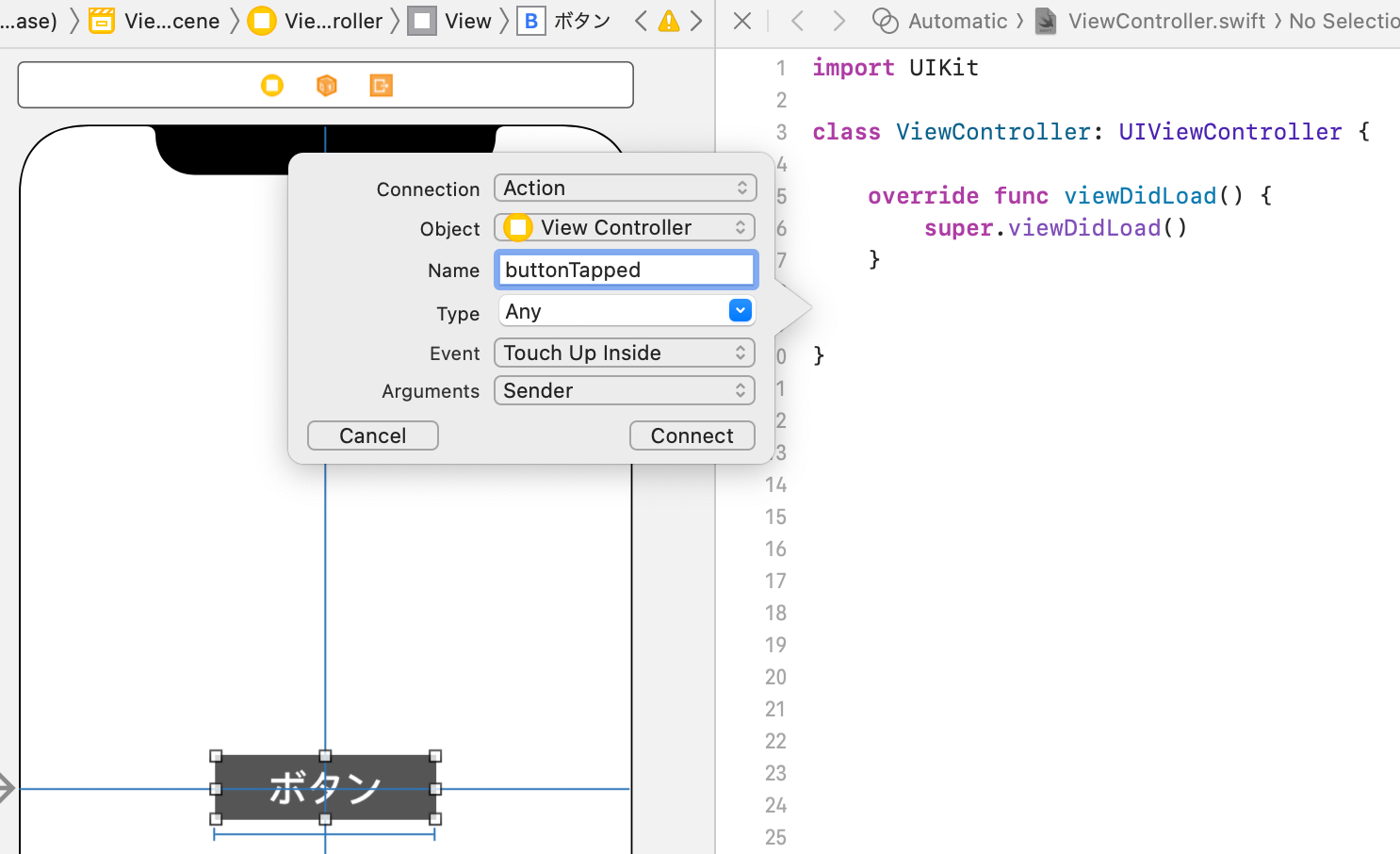Jump to previous issue chevron
Viewport: 1400px width, 854px height.
click(641, 21)
